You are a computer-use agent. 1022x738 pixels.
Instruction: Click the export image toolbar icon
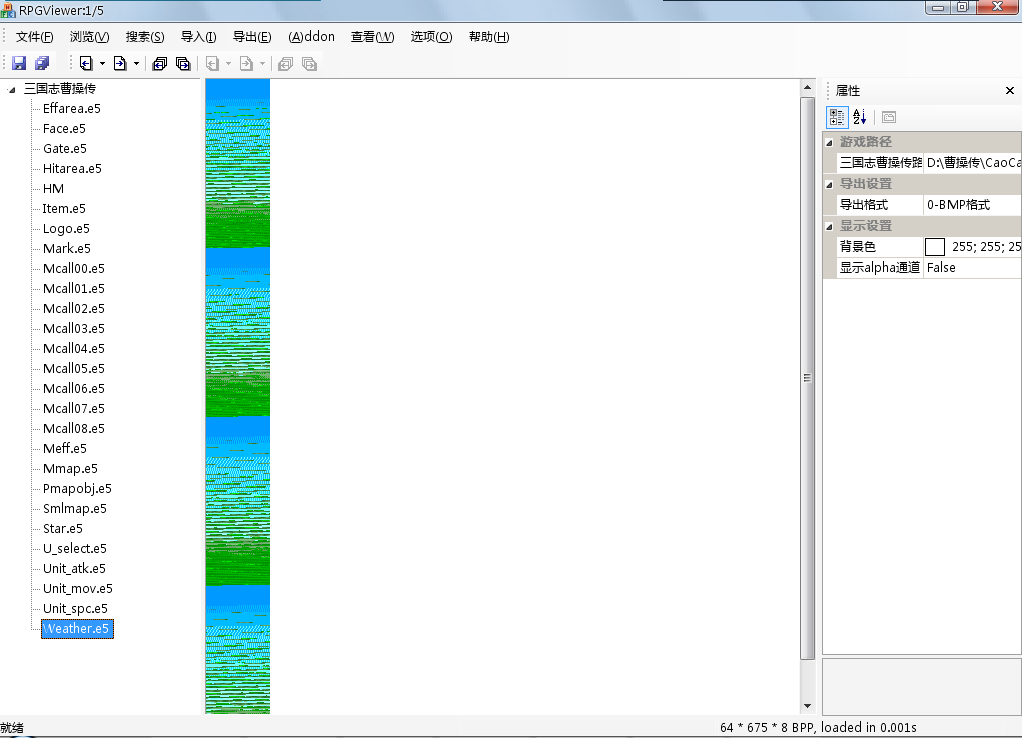120,64
